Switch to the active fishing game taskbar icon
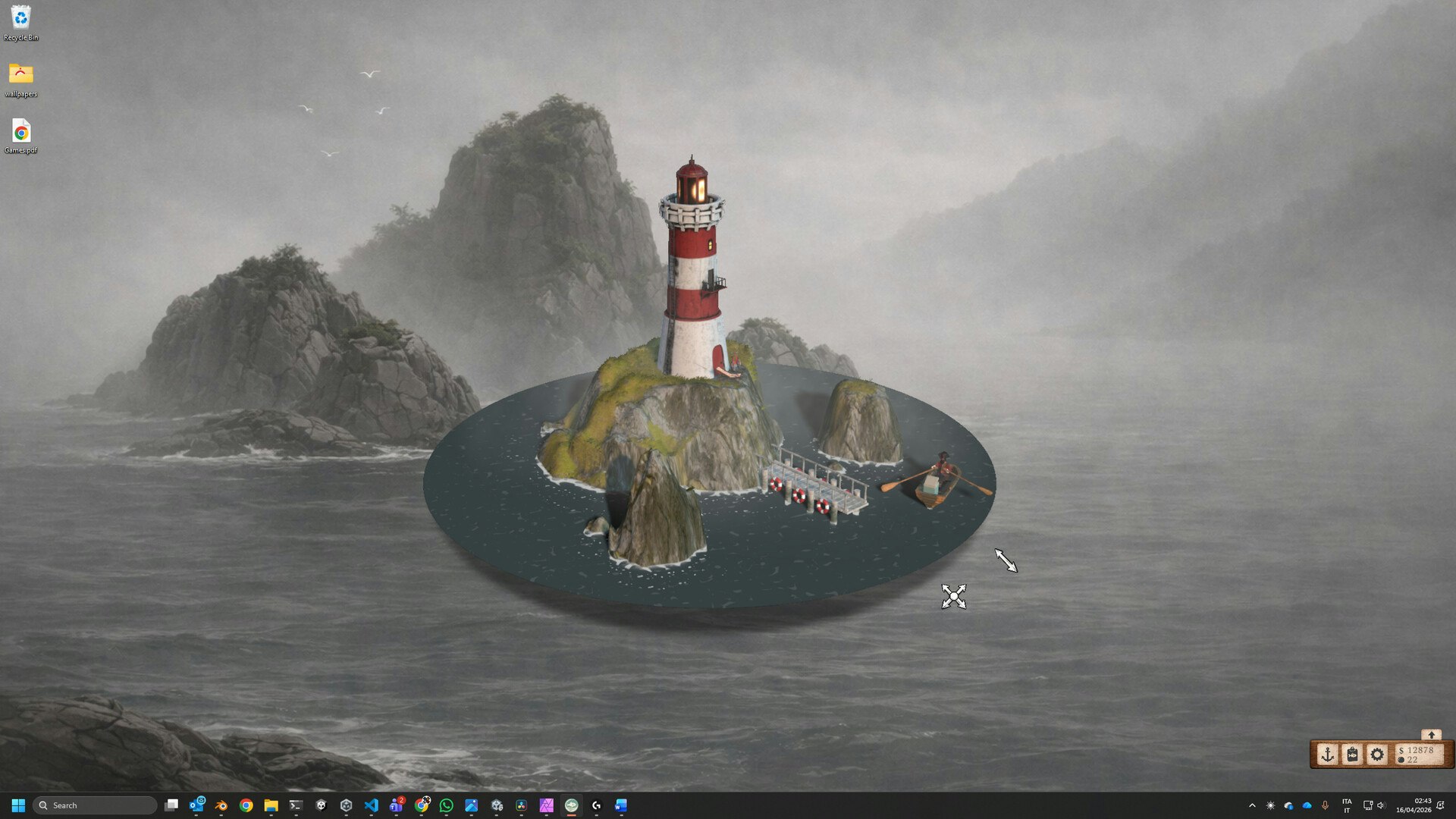 point(572,805)
